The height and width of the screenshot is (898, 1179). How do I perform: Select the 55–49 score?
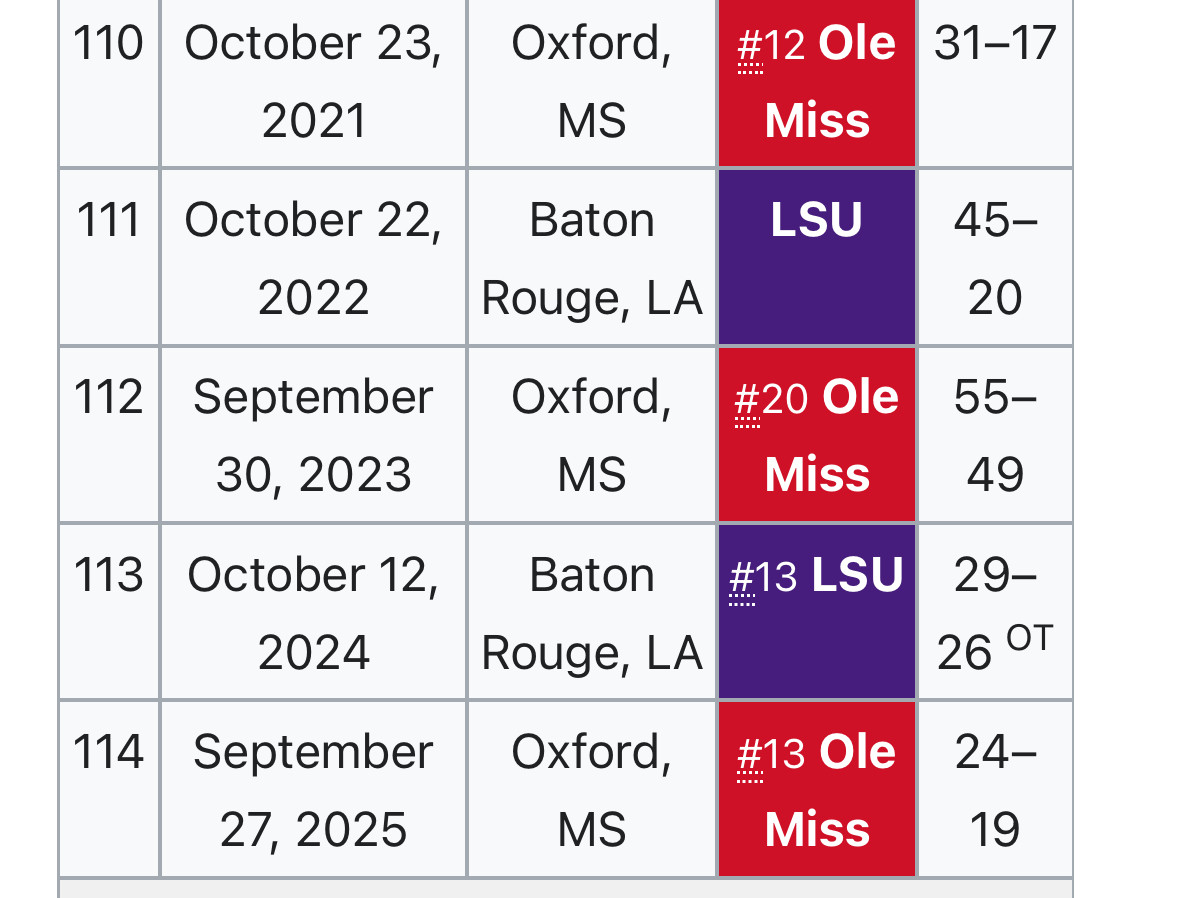point(995,435)
